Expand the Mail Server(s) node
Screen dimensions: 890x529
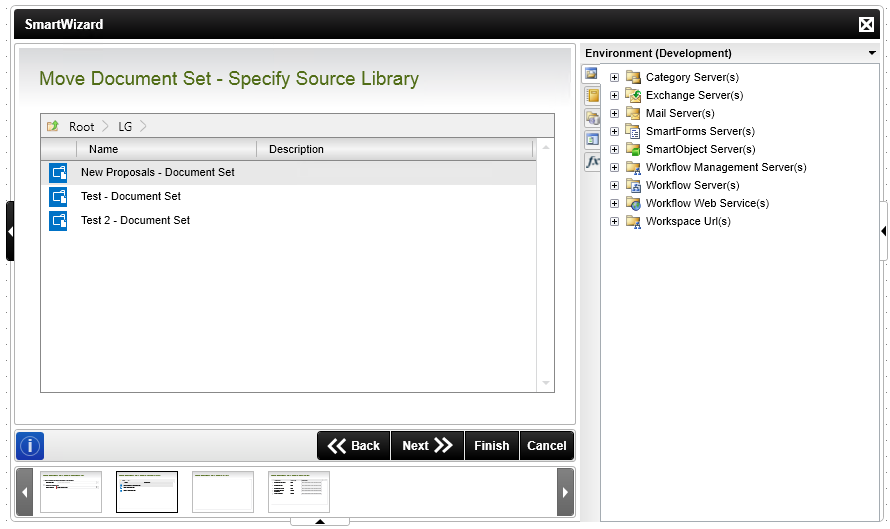click(614, 114)
